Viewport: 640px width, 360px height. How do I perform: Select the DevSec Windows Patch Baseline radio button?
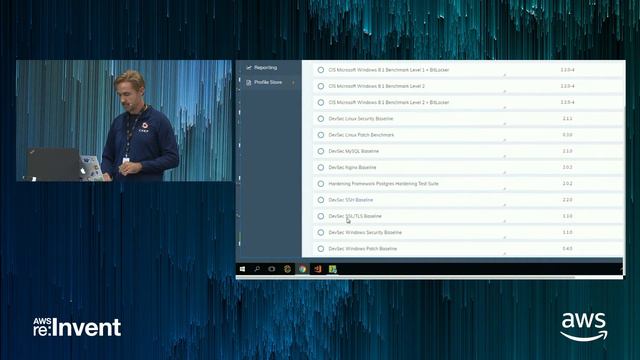[321, 249]
